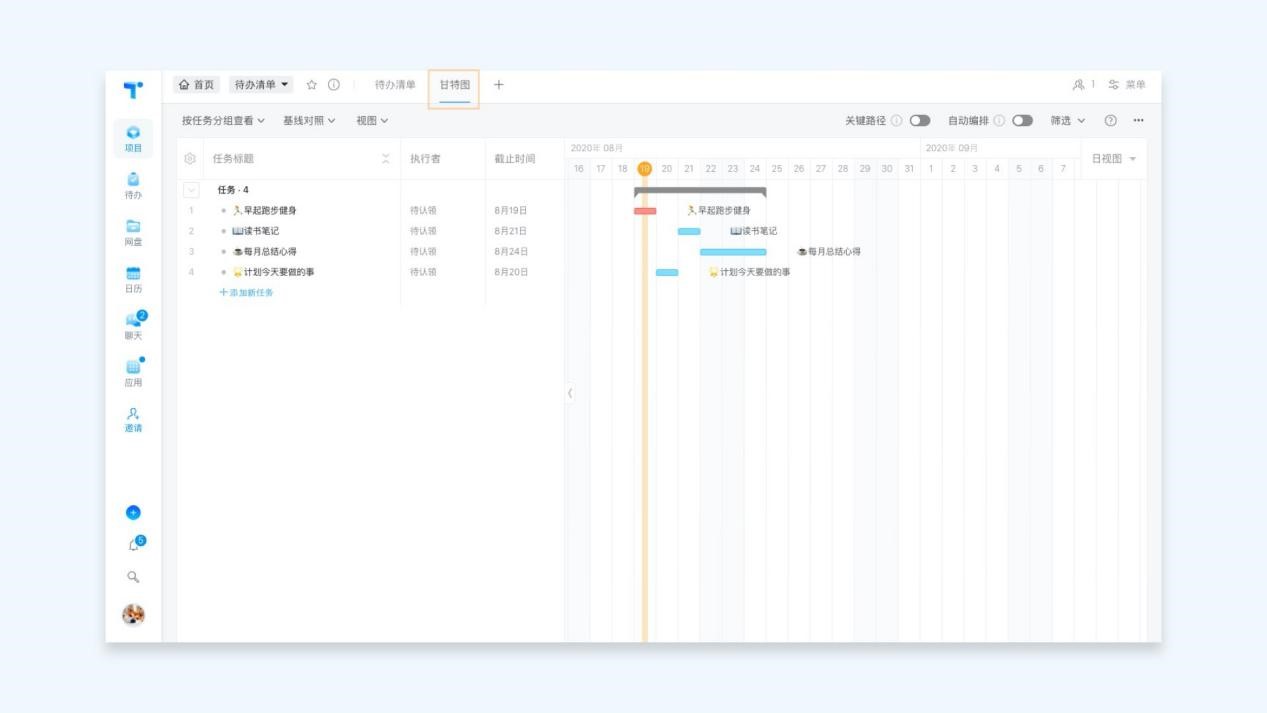Screen dimensions: 1267x713
Task: Open the 邀请 invite members icon
Action: [133, 420]
